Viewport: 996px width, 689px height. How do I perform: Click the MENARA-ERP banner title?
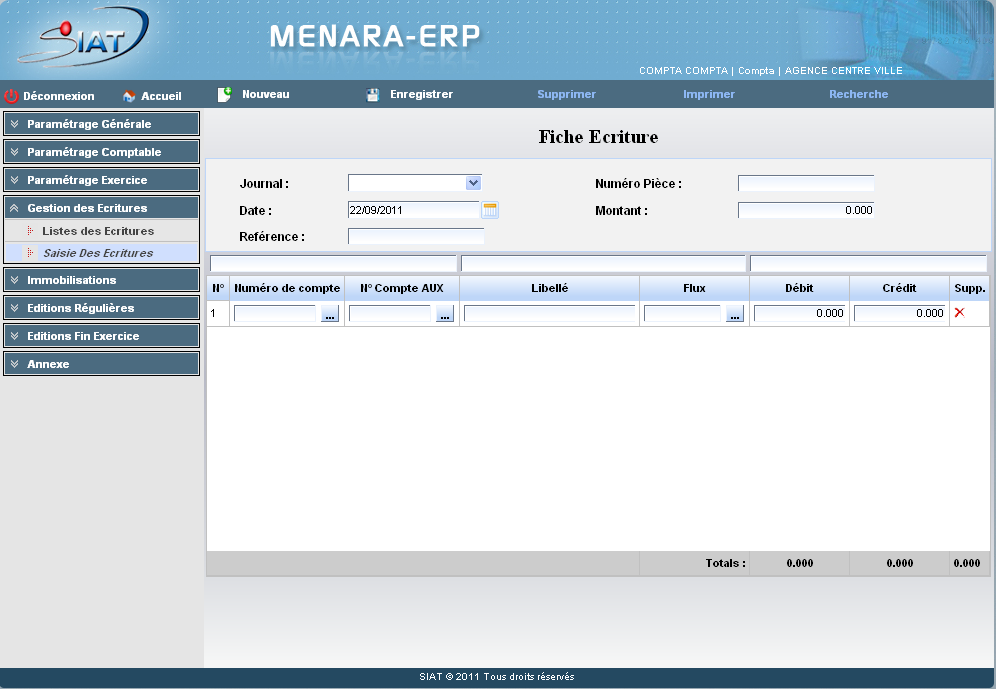click(375, 36)
